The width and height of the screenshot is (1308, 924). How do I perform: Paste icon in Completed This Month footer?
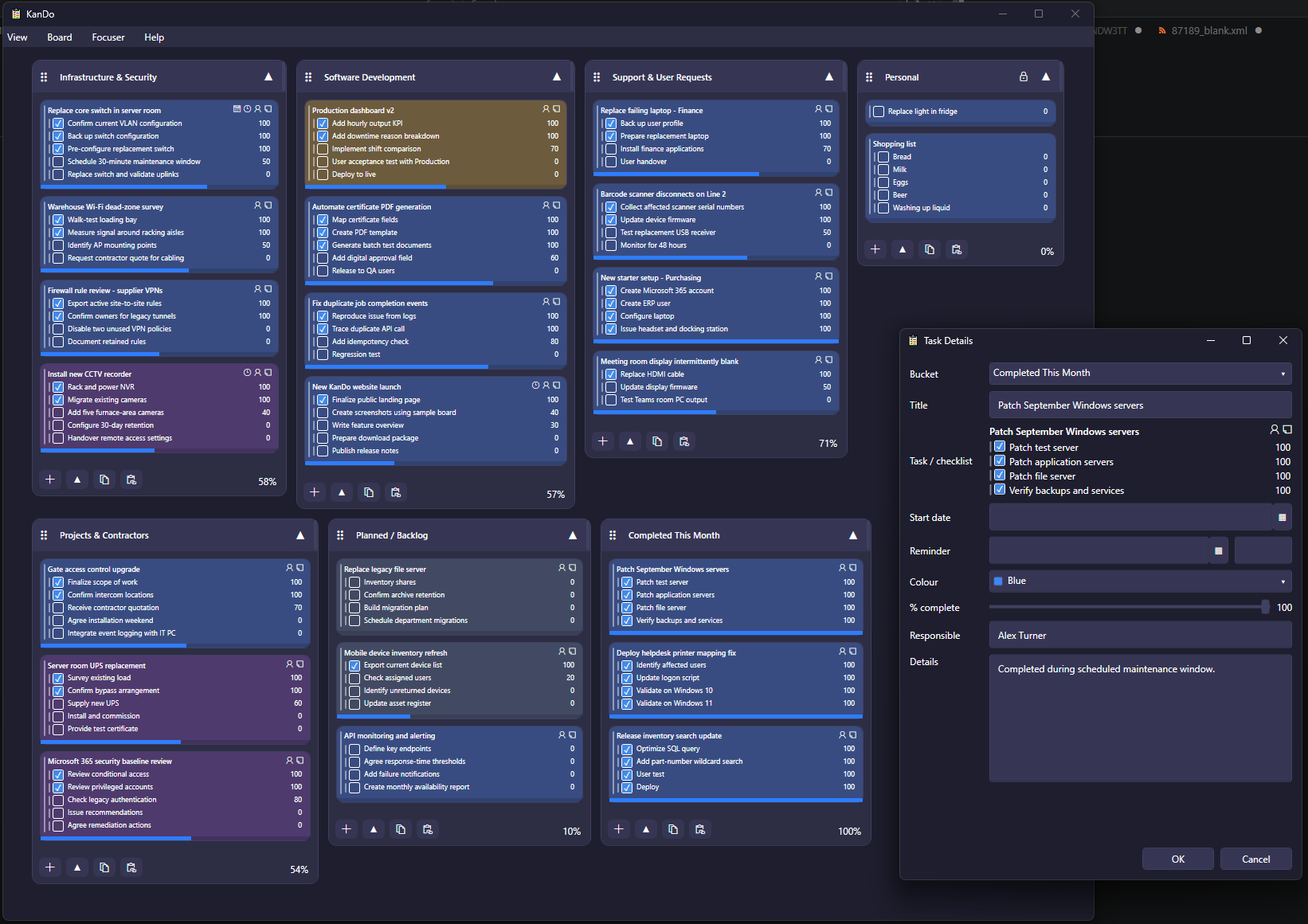(x=700, y=829)
